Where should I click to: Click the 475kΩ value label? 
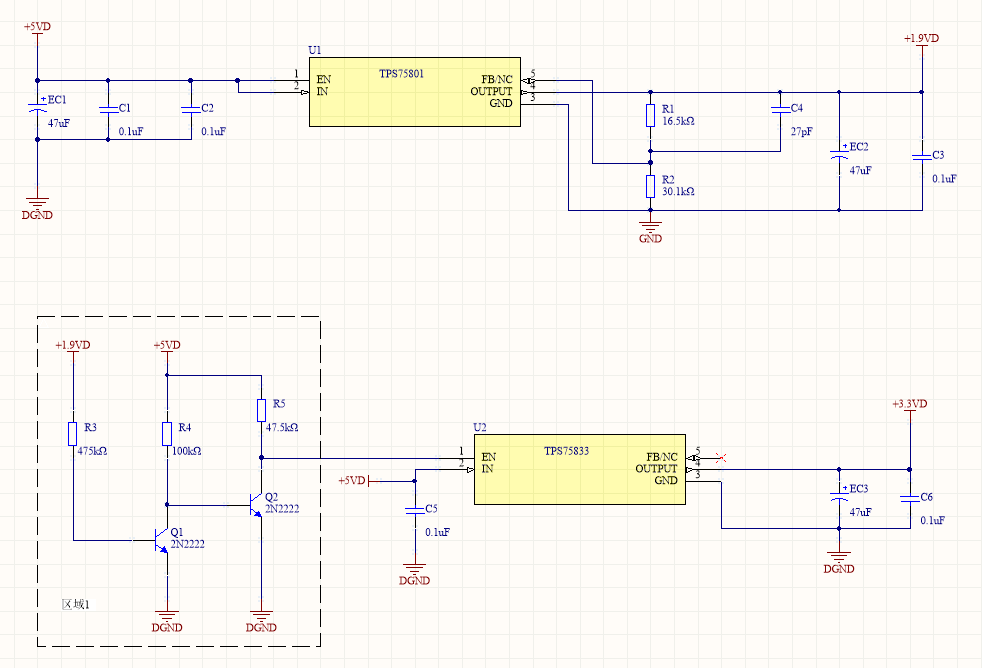tap(92, 451)
